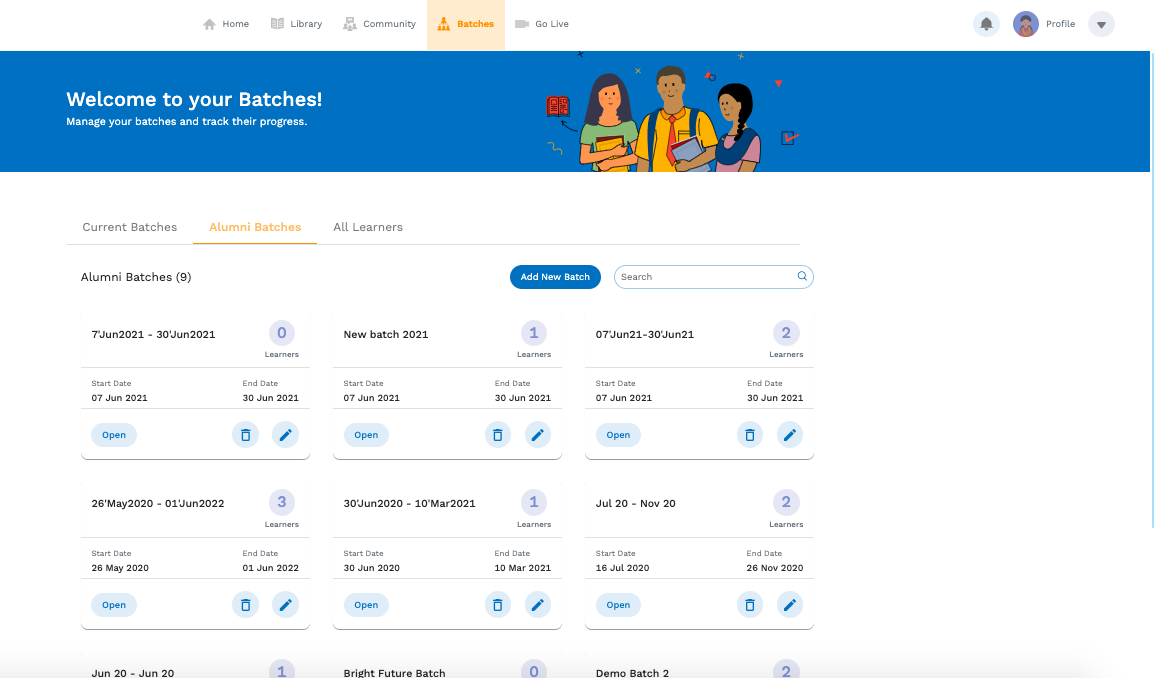Delete the '26'May2020 - 01'Jun2022' batch
This screenshot has width=1156, height=678.
245,605
